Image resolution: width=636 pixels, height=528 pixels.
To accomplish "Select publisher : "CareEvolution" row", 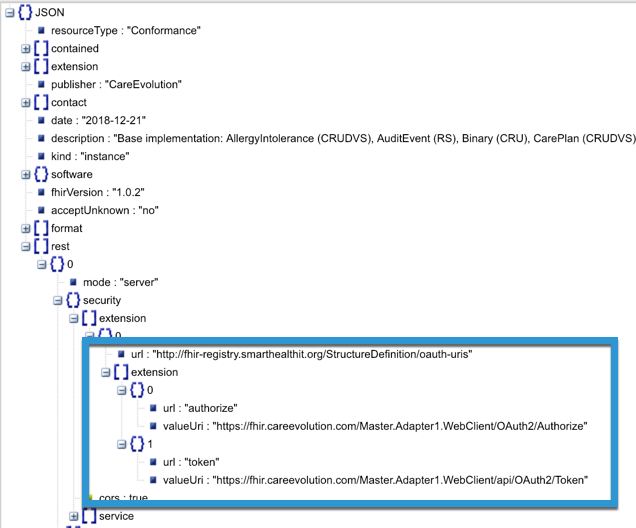I will tap(116, 85).
